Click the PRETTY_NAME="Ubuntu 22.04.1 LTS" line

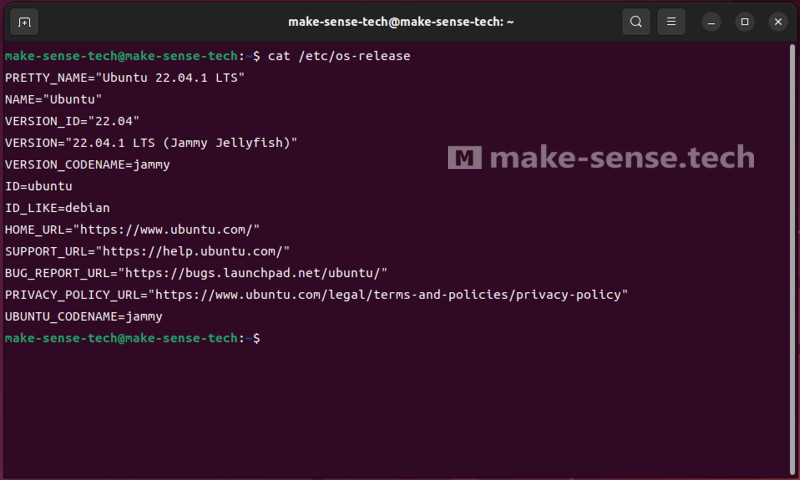click(x=125, y=78)
